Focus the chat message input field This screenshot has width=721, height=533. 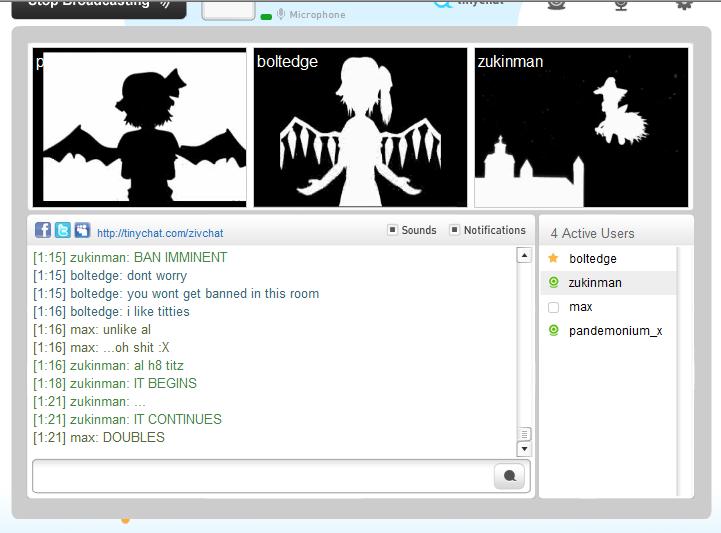[263, 476]
